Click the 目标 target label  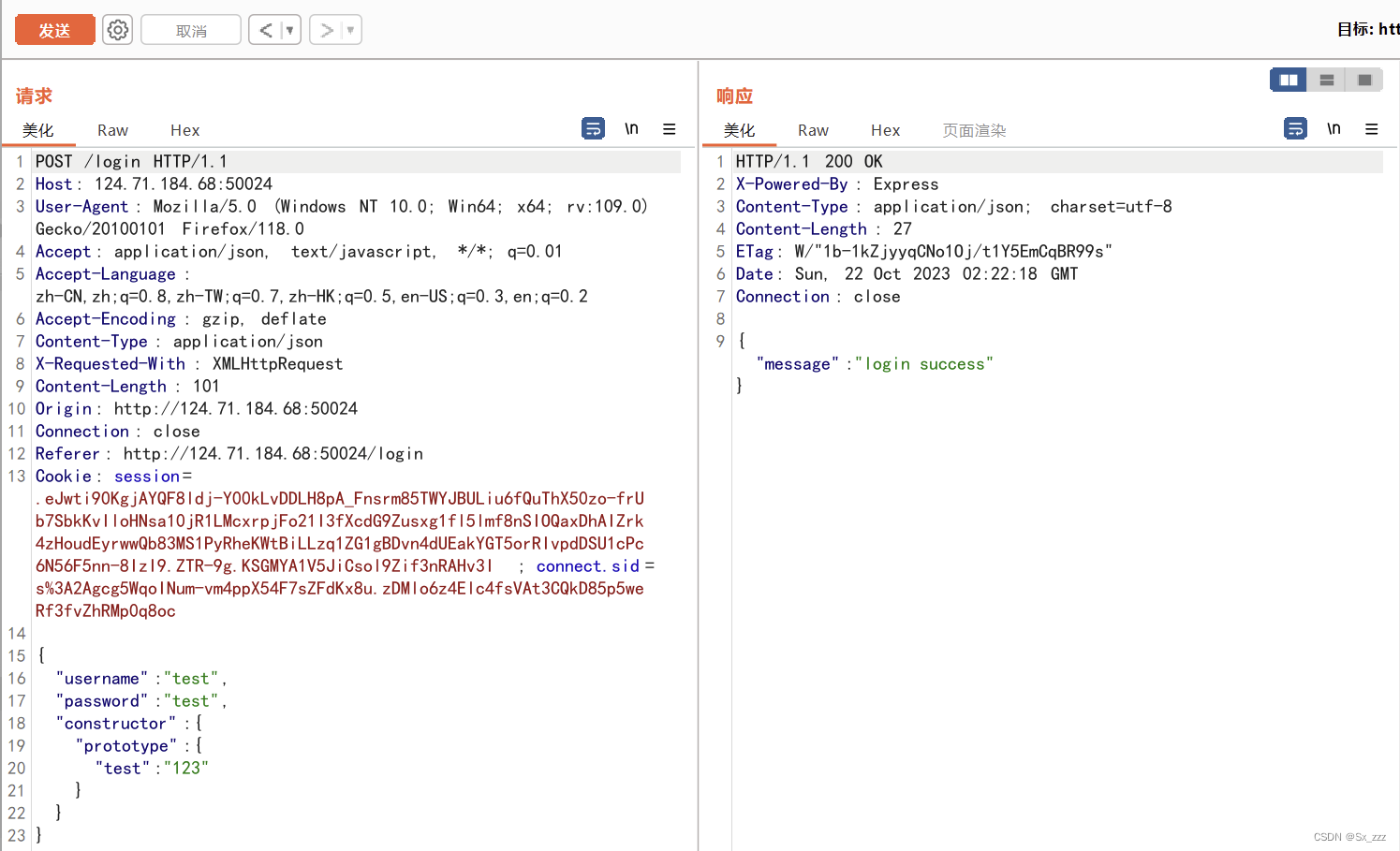pos(1355,29)
